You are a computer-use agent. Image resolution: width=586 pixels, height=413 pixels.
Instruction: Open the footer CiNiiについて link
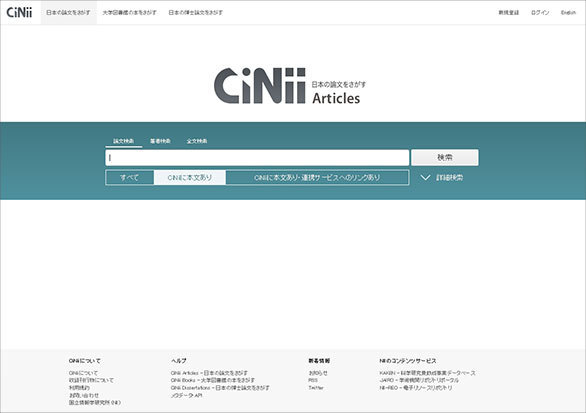click(83, 373)
